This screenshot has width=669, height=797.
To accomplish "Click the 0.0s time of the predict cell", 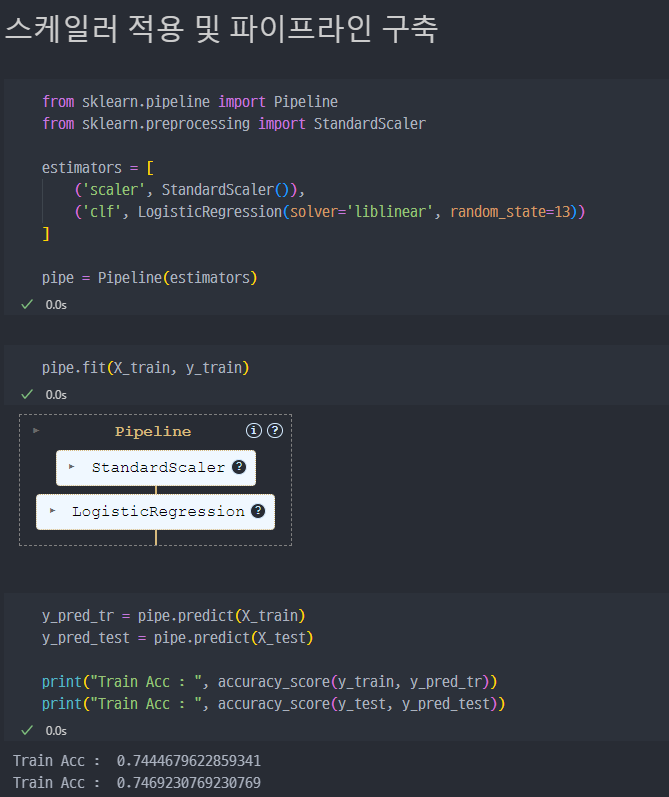I will coord(56,731).
